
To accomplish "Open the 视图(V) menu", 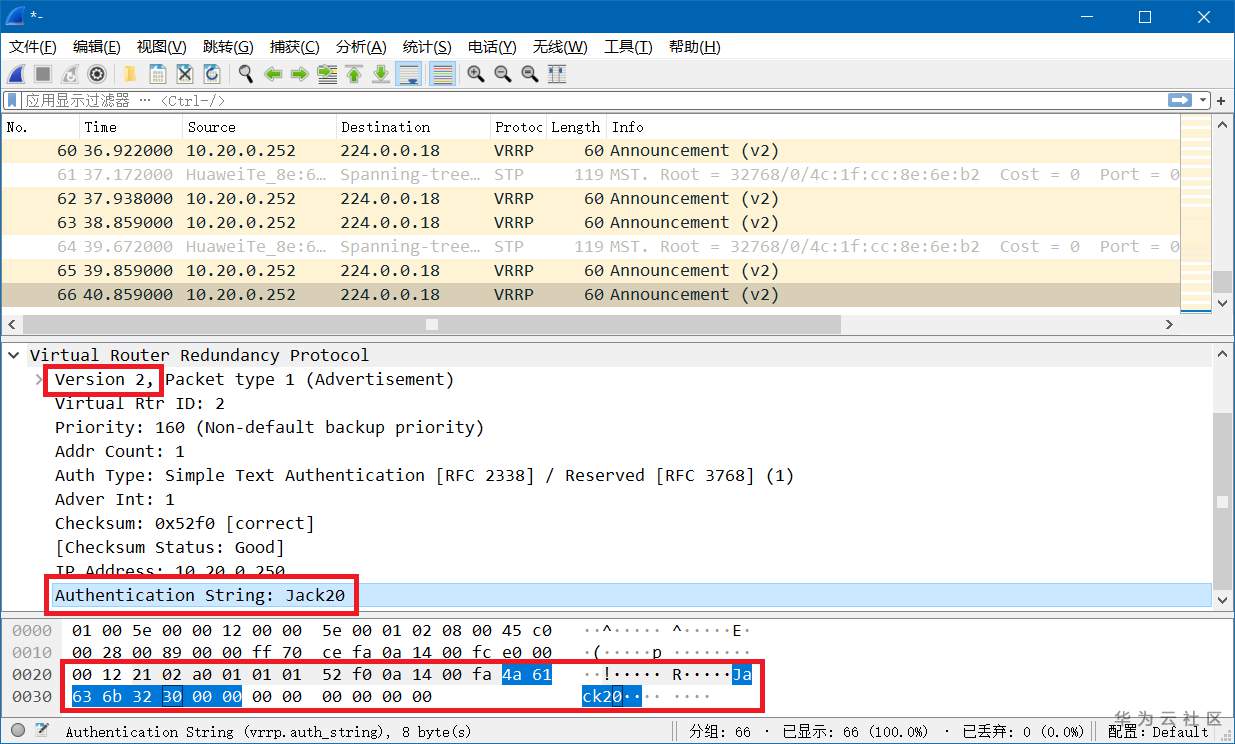I will pos(161,47).
